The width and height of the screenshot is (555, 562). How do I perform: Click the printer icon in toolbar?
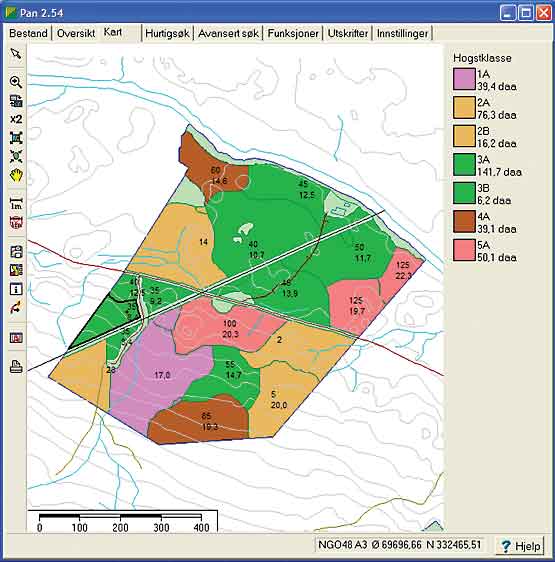pyautogui.click(x=16, y=367)
